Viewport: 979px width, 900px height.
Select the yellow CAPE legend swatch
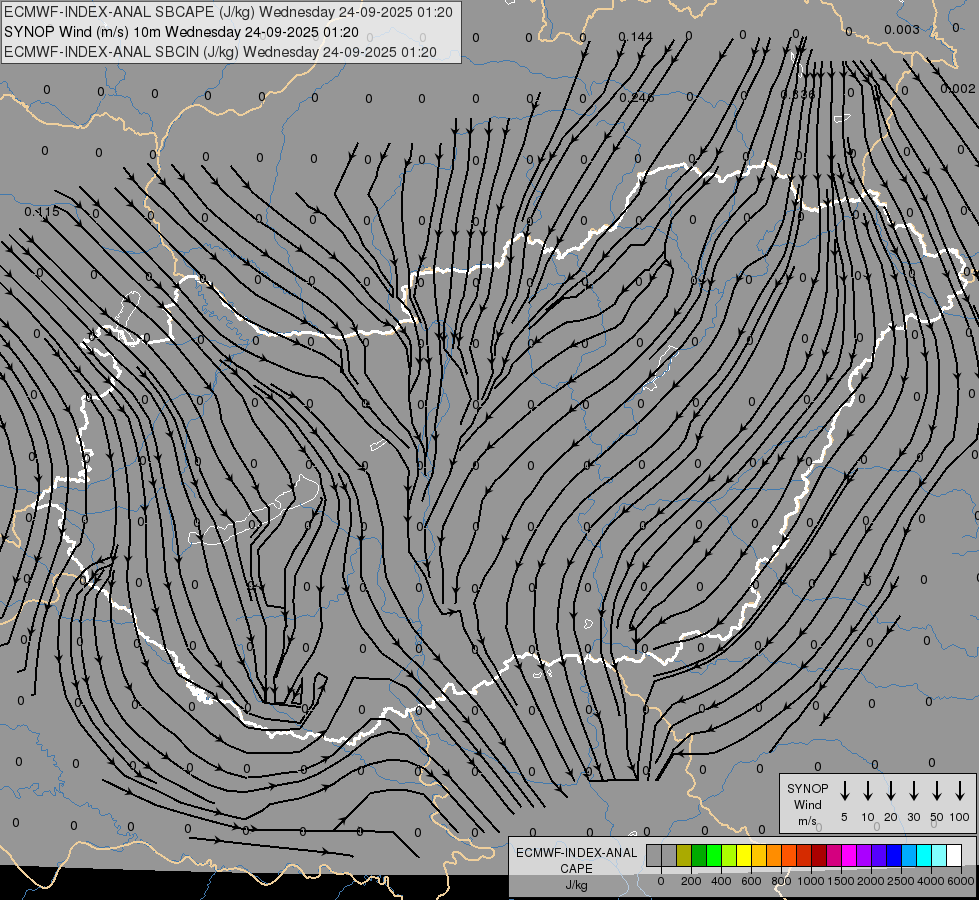744,855
